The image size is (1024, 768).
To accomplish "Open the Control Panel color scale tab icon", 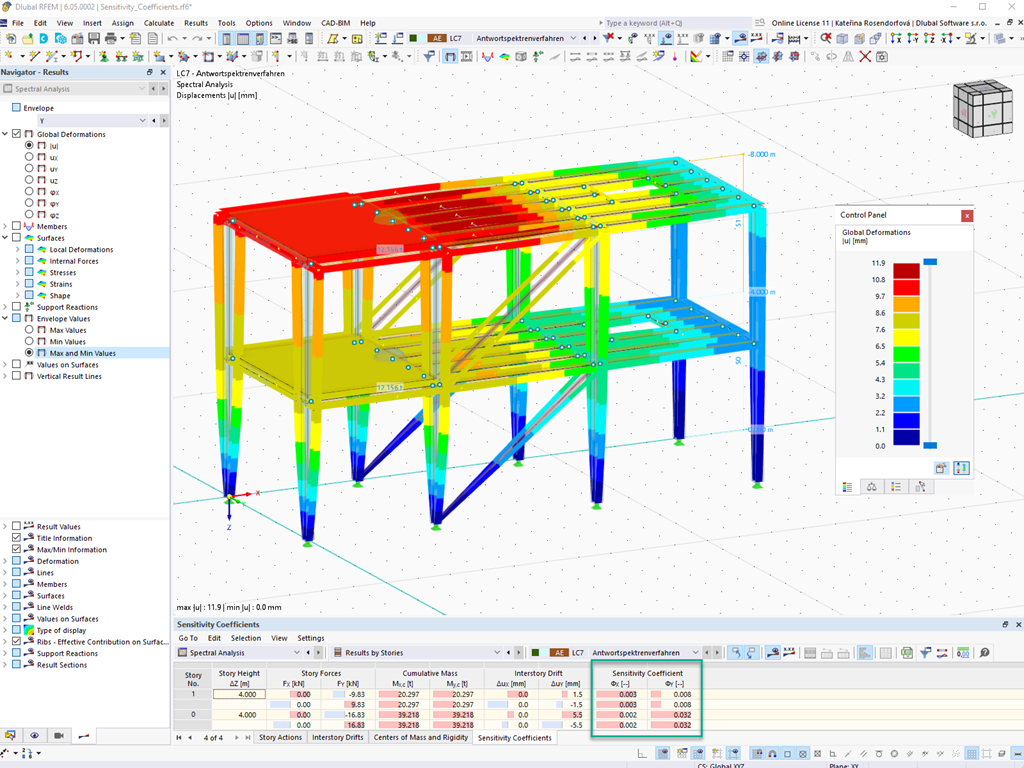I will click(x=847, y=487).
